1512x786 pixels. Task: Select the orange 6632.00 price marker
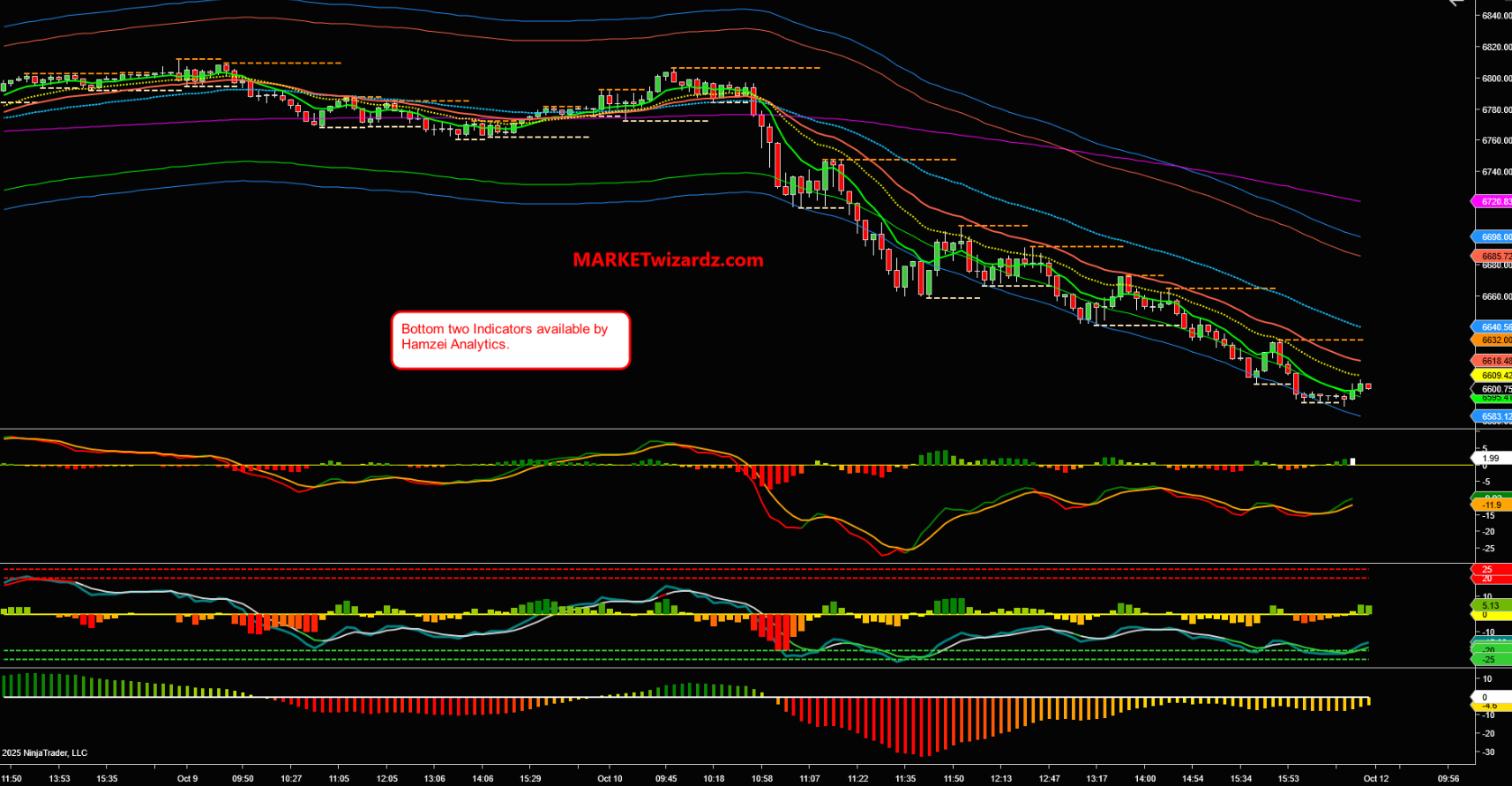coord(1493,340)
